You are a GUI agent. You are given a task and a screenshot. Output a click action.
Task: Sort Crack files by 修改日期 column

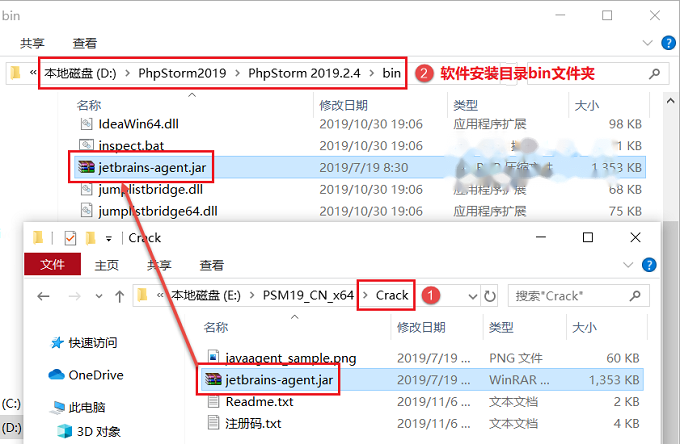click(421, 327)
